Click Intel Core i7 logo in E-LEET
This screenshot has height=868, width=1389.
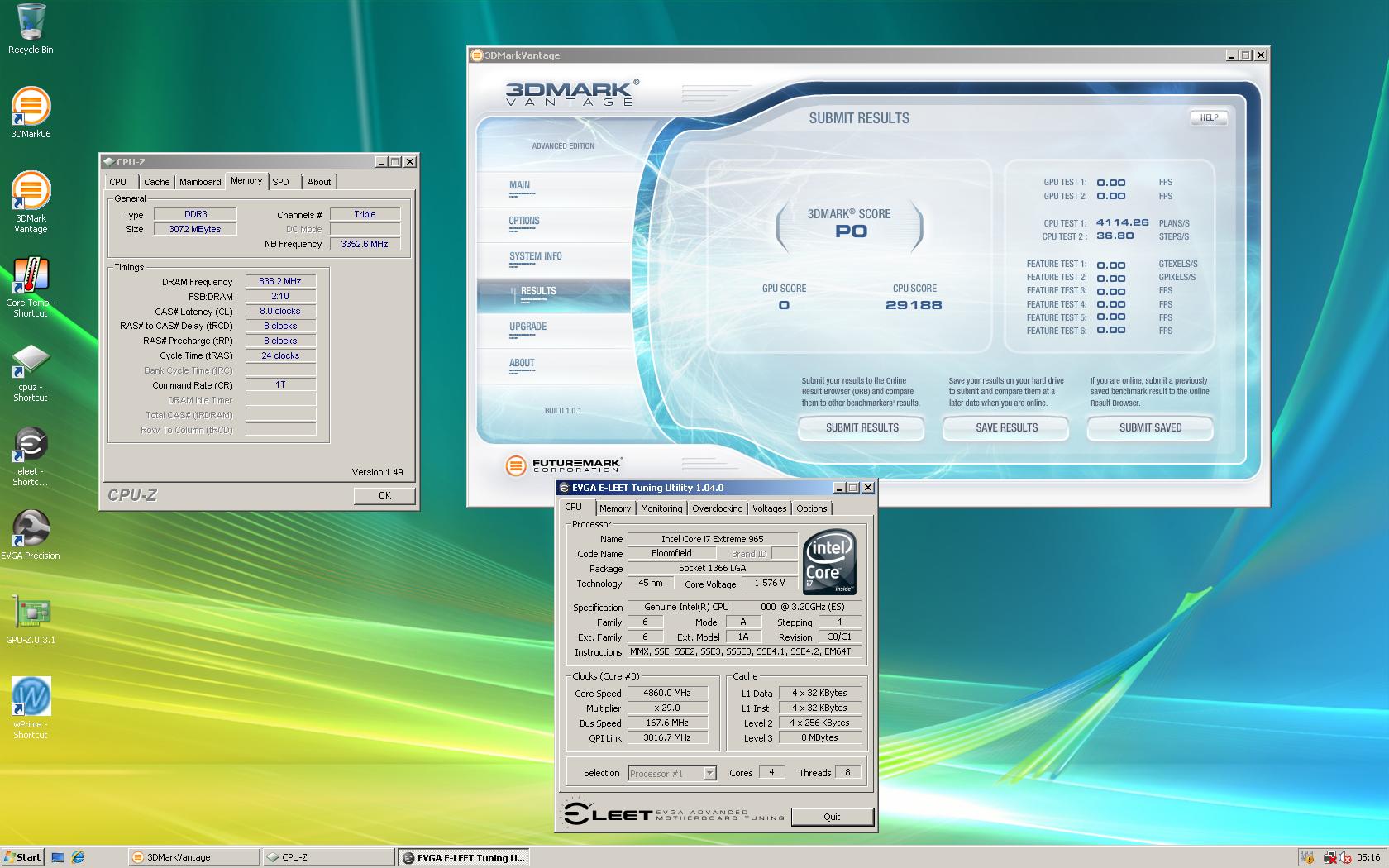[830, 562]
